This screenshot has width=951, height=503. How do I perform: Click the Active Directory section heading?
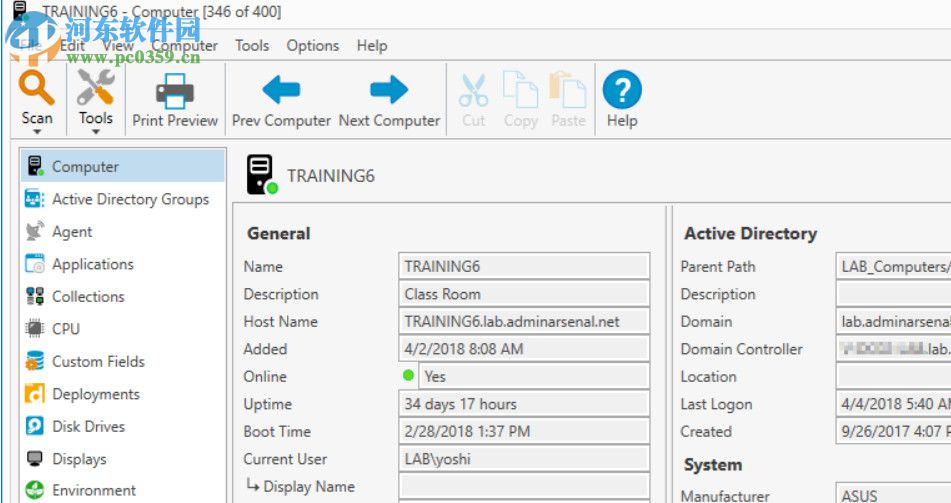750,234
